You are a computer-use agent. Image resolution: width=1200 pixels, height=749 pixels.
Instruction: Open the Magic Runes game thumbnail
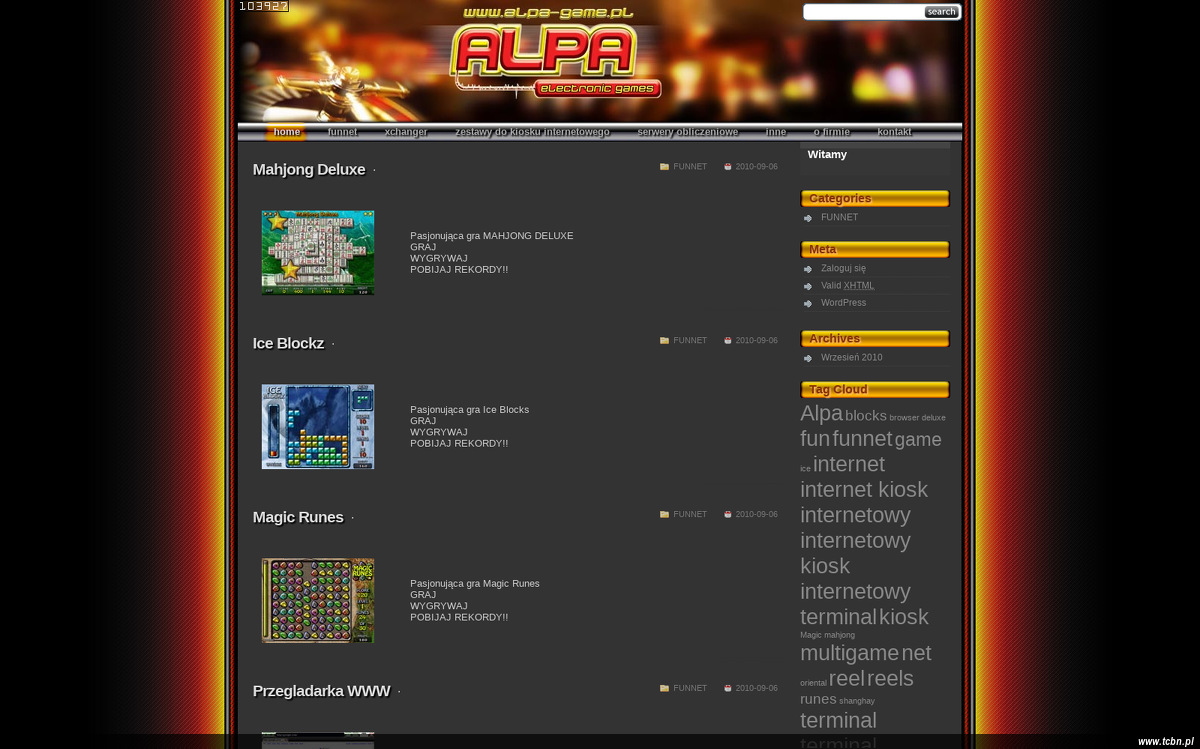(318, 601)
